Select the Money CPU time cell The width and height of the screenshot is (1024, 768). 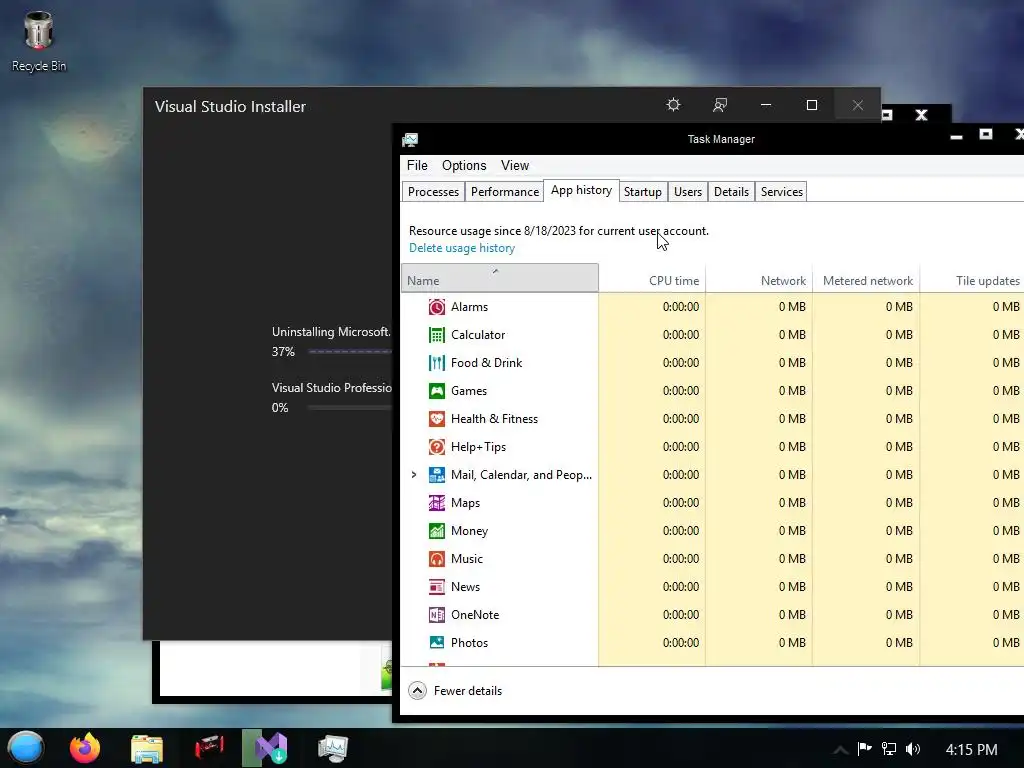pos(652,531)
